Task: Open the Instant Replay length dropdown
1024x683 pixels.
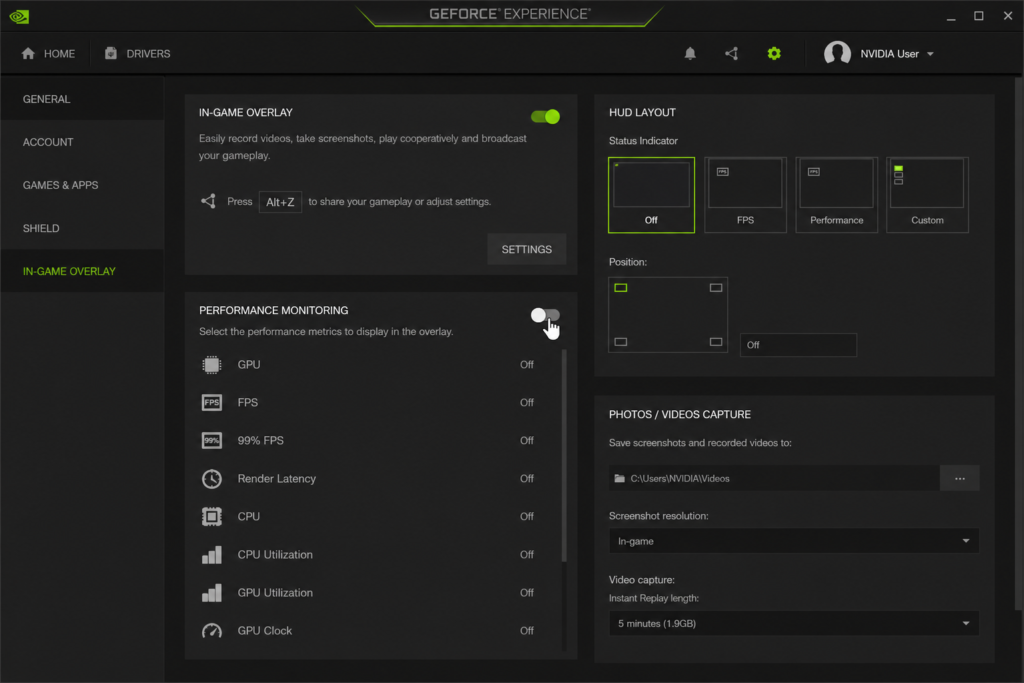Action: [793, 624]
